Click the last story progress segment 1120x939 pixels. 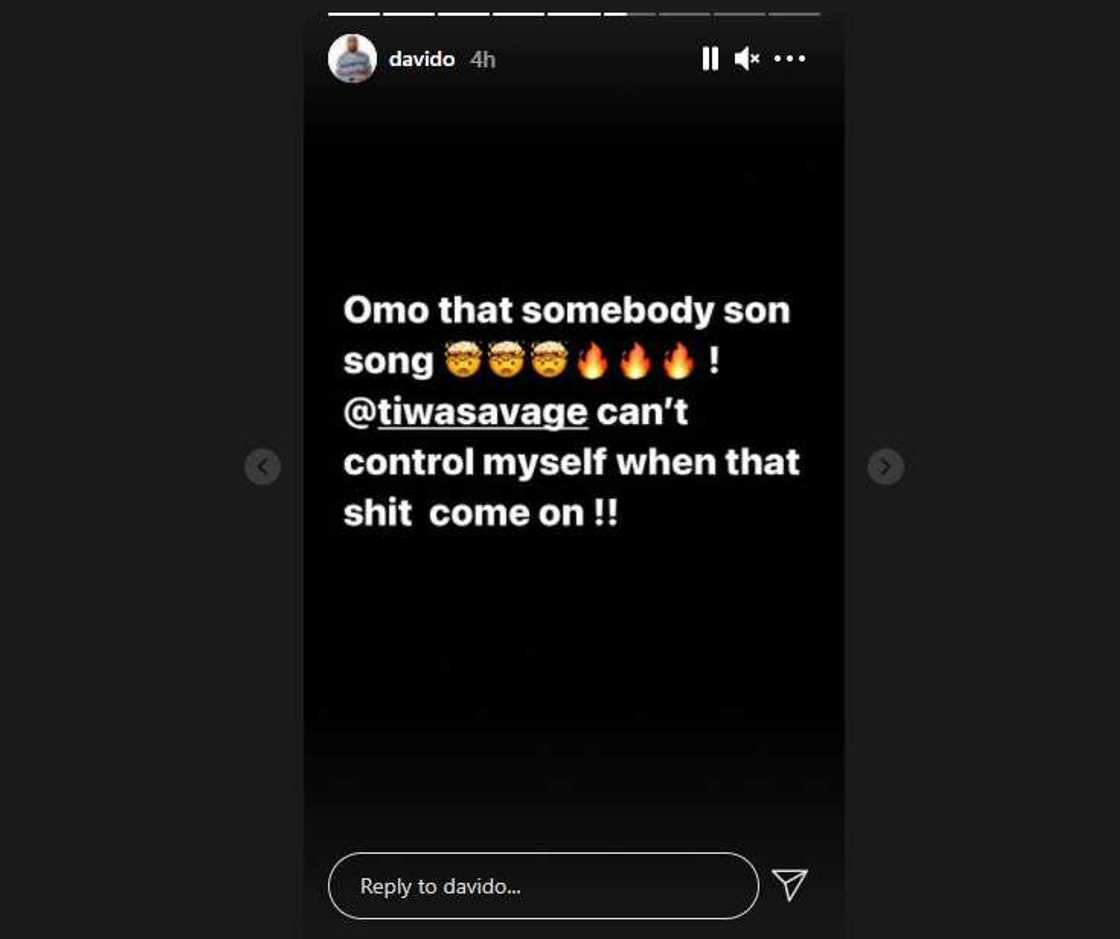pyautogui.click(x=794, y=14)
